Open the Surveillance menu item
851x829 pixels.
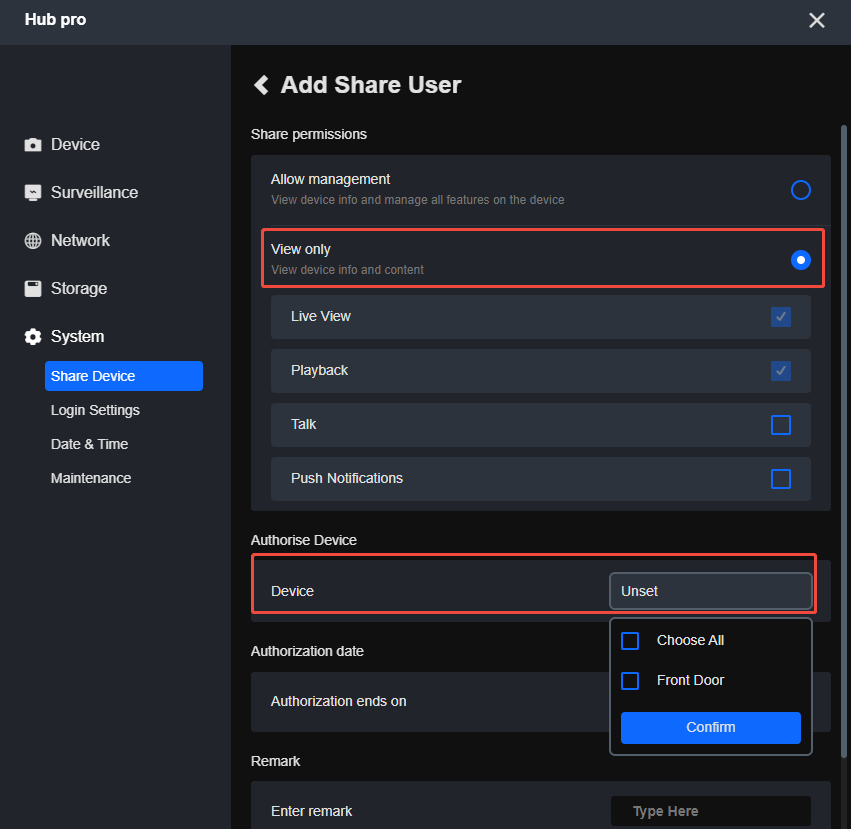(94, 192)
